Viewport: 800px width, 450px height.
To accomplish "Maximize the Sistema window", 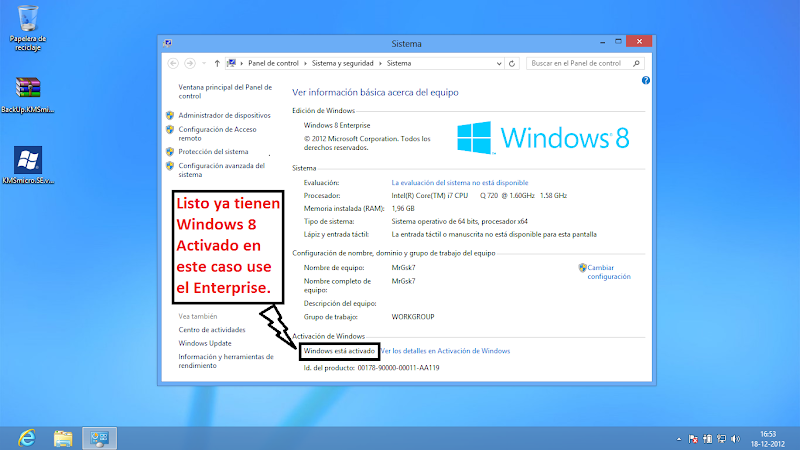I will click(x=618, y=42).
